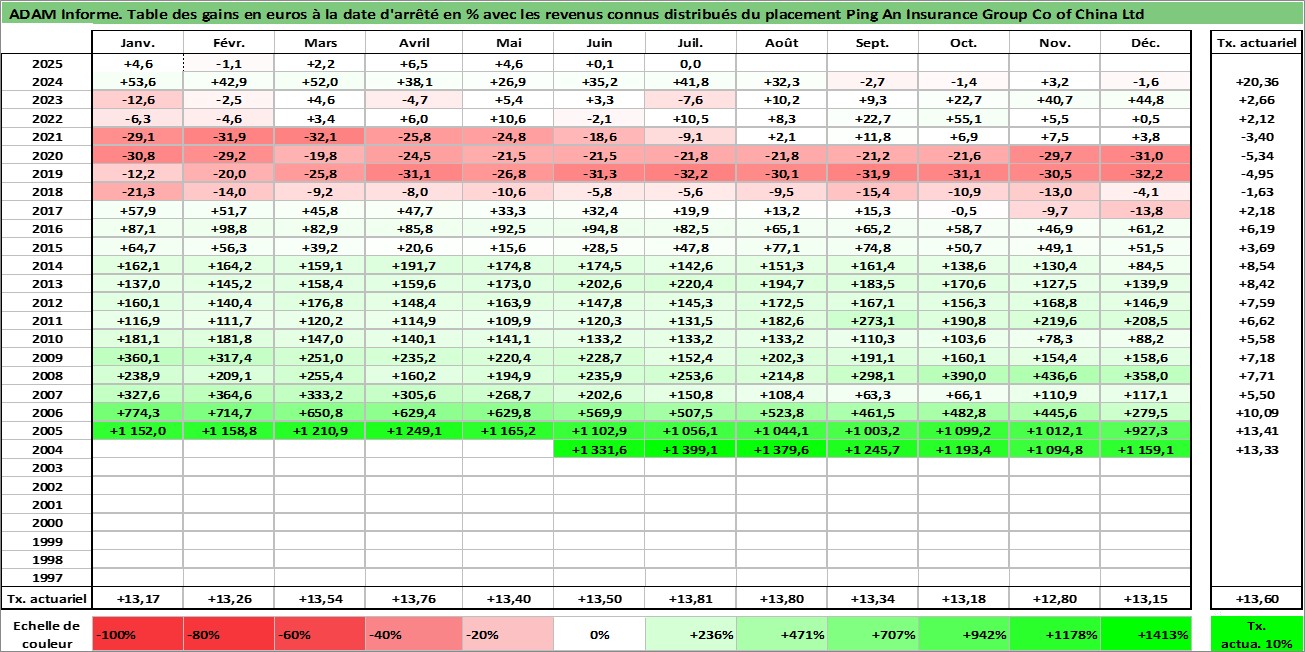The height and width of the screenshot is (652, 1305).
Task: Click the +13,81 actuarial rate under July
Action: coord(690,599)
